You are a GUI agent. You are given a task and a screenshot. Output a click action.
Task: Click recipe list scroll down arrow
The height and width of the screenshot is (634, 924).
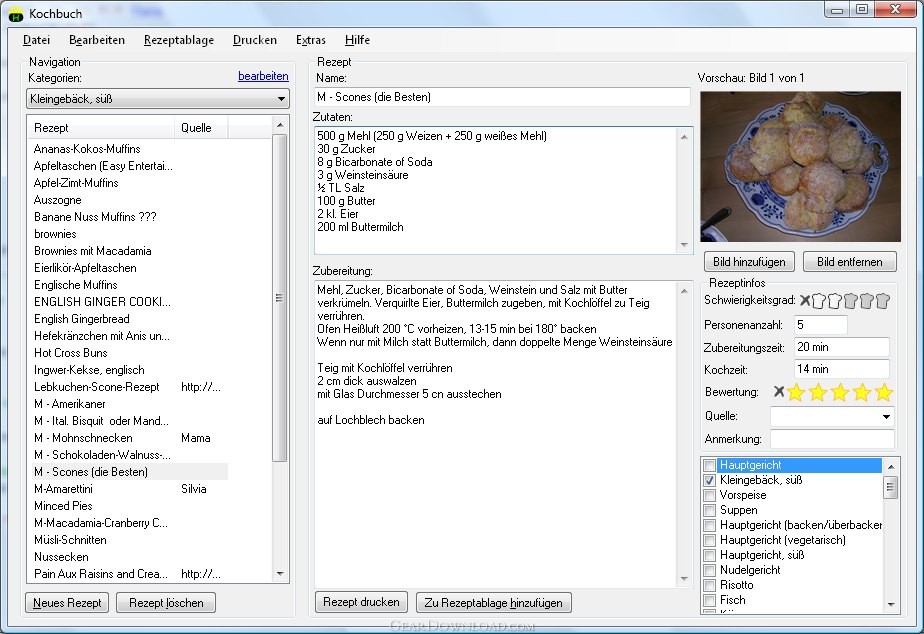[280, 573]
